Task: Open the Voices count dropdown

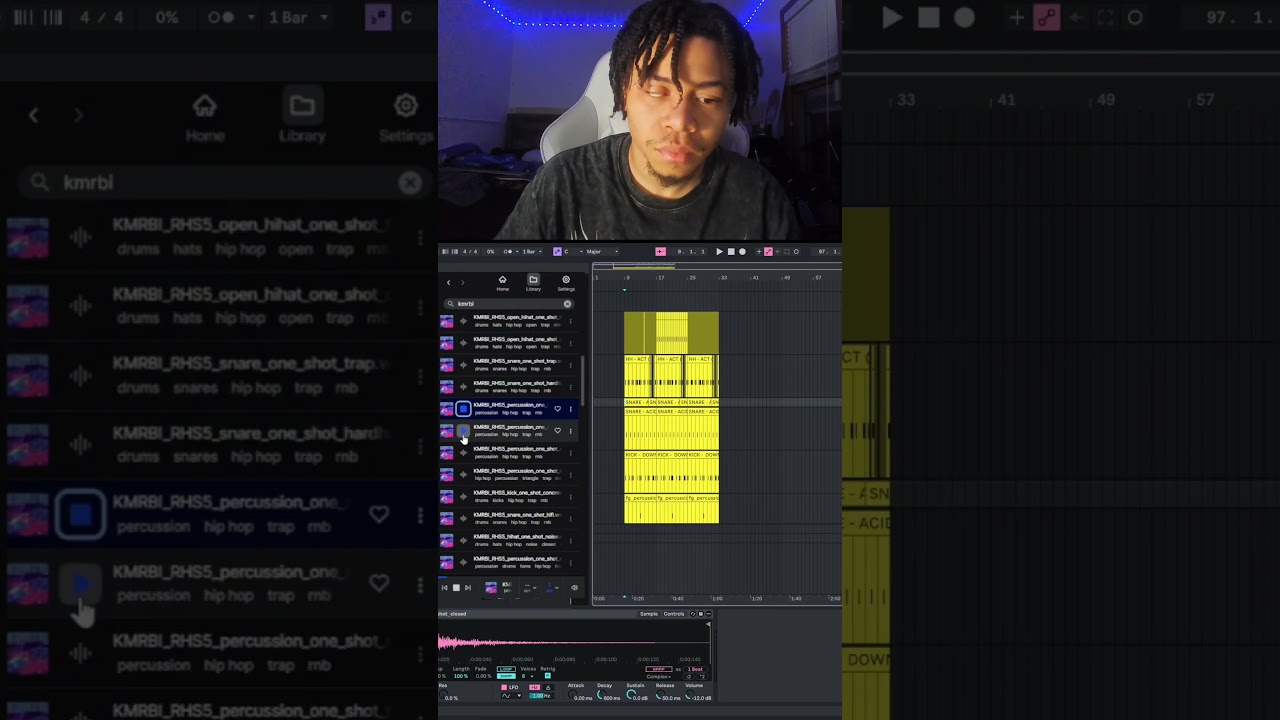Action: pos(528,676)
